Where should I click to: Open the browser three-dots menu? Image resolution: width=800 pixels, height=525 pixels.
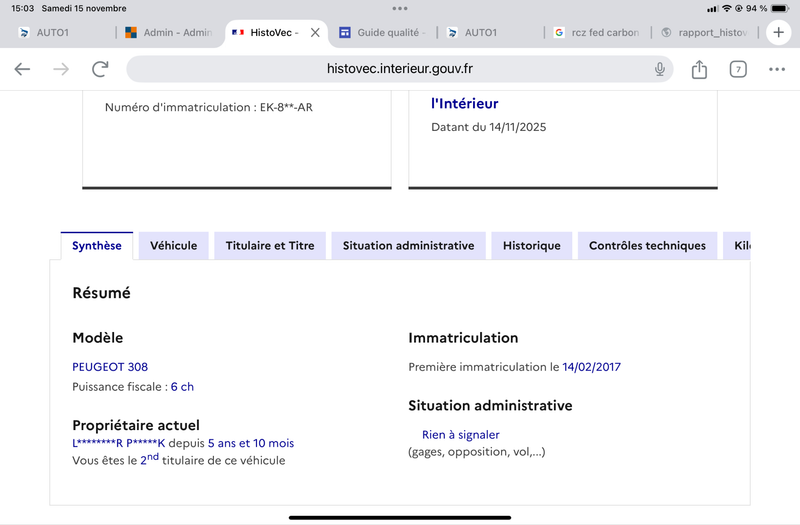[777, 69]
